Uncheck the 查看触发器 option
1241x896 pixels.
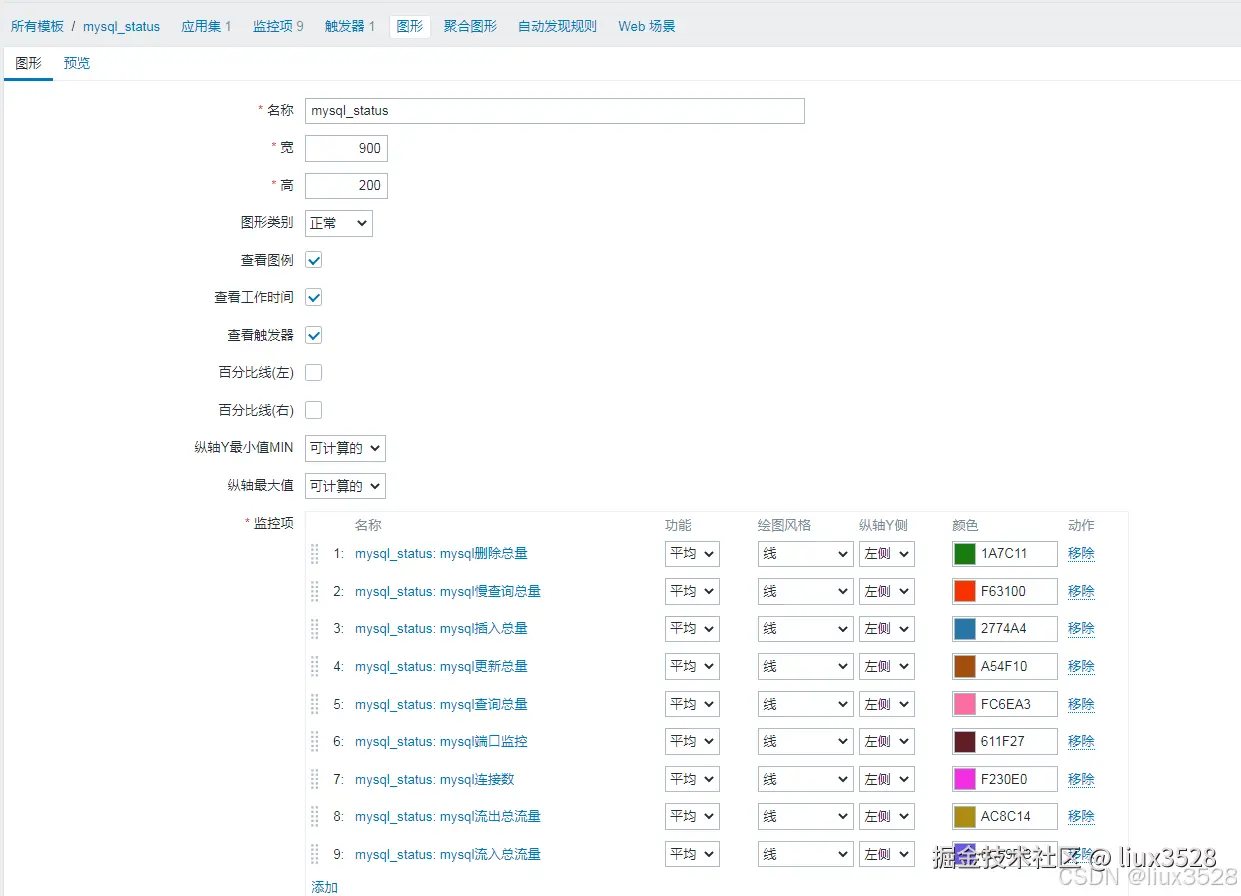(313, 334)
